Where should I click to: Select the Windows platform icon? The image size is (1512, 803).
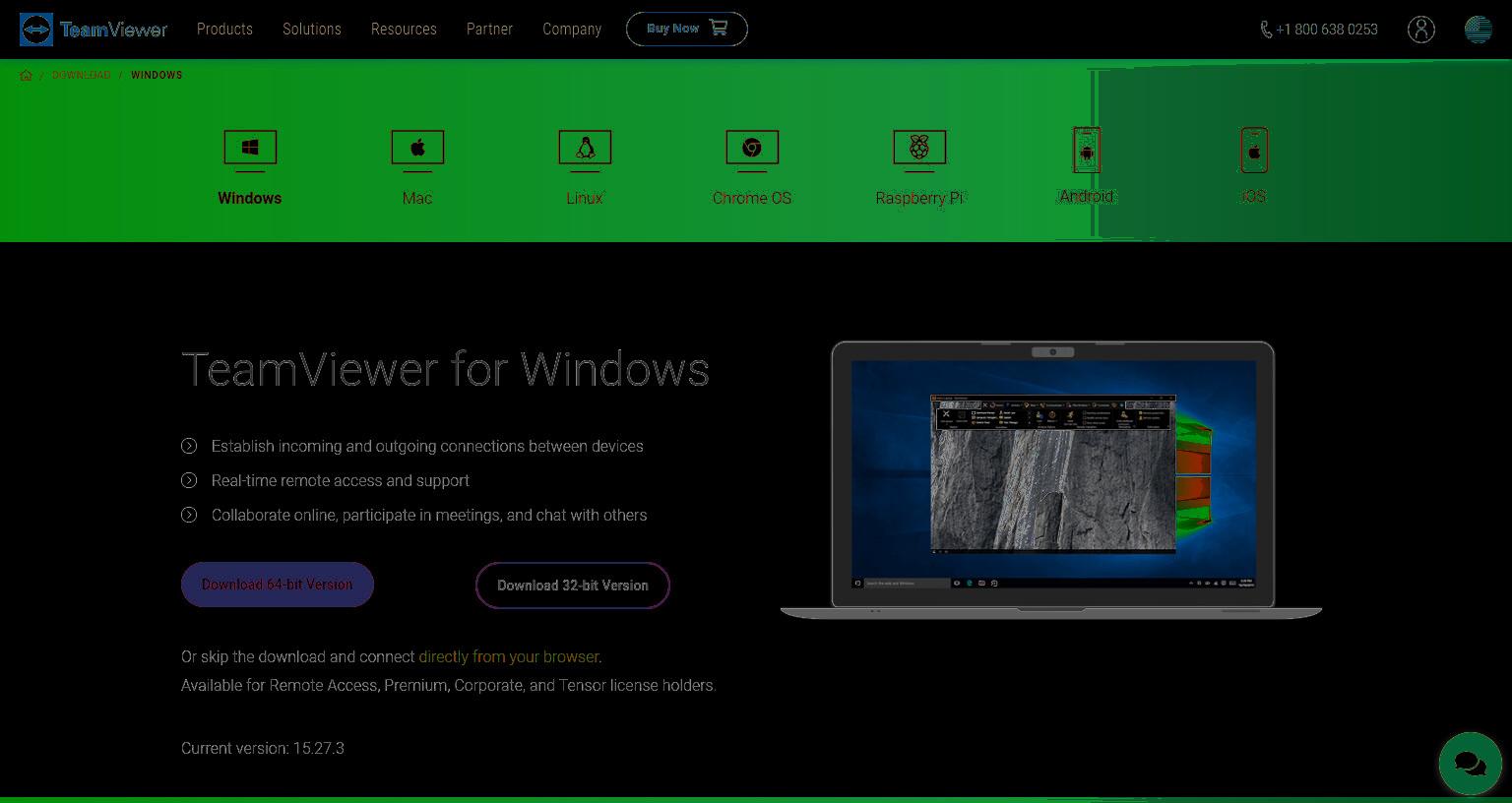[250, 150]
